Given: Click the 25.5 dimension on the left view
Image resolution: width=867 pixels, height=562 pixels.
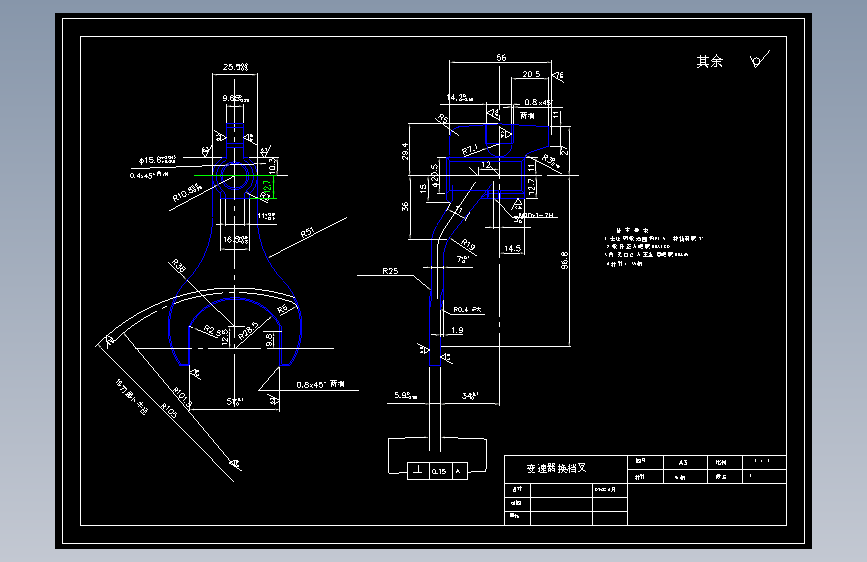Looking at the screenshot, I should coord(235,67).
